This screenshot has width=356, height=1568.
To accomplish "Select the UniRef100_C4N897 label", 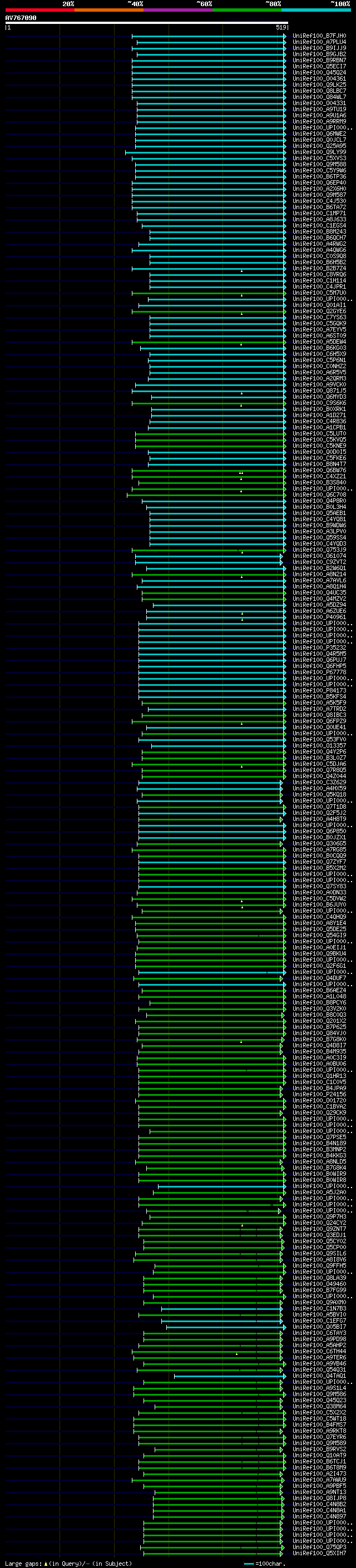I will coord(319,1516).
